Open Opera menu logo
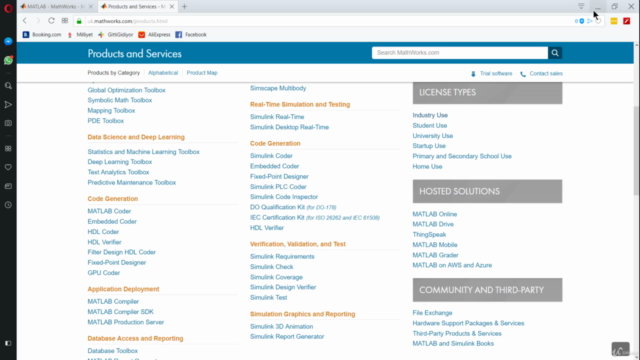This screenshot has height=360, width=640. click(8, 8)
